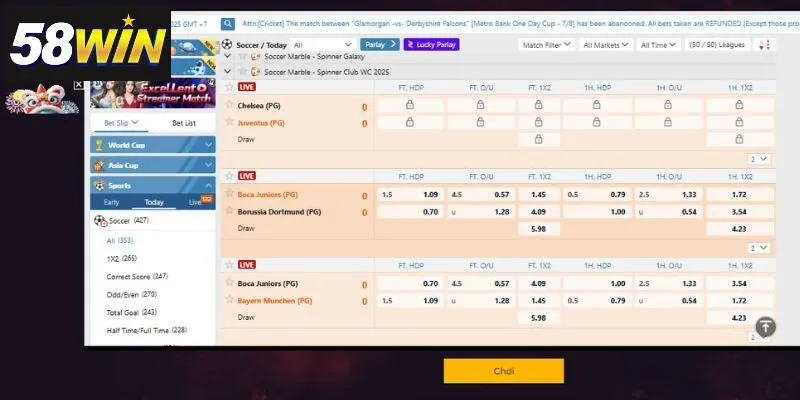The height and width of the screenshot is (400, 800).
Task: Select Odd/Even (270) in the sidebar
Action: click(131, 294)
